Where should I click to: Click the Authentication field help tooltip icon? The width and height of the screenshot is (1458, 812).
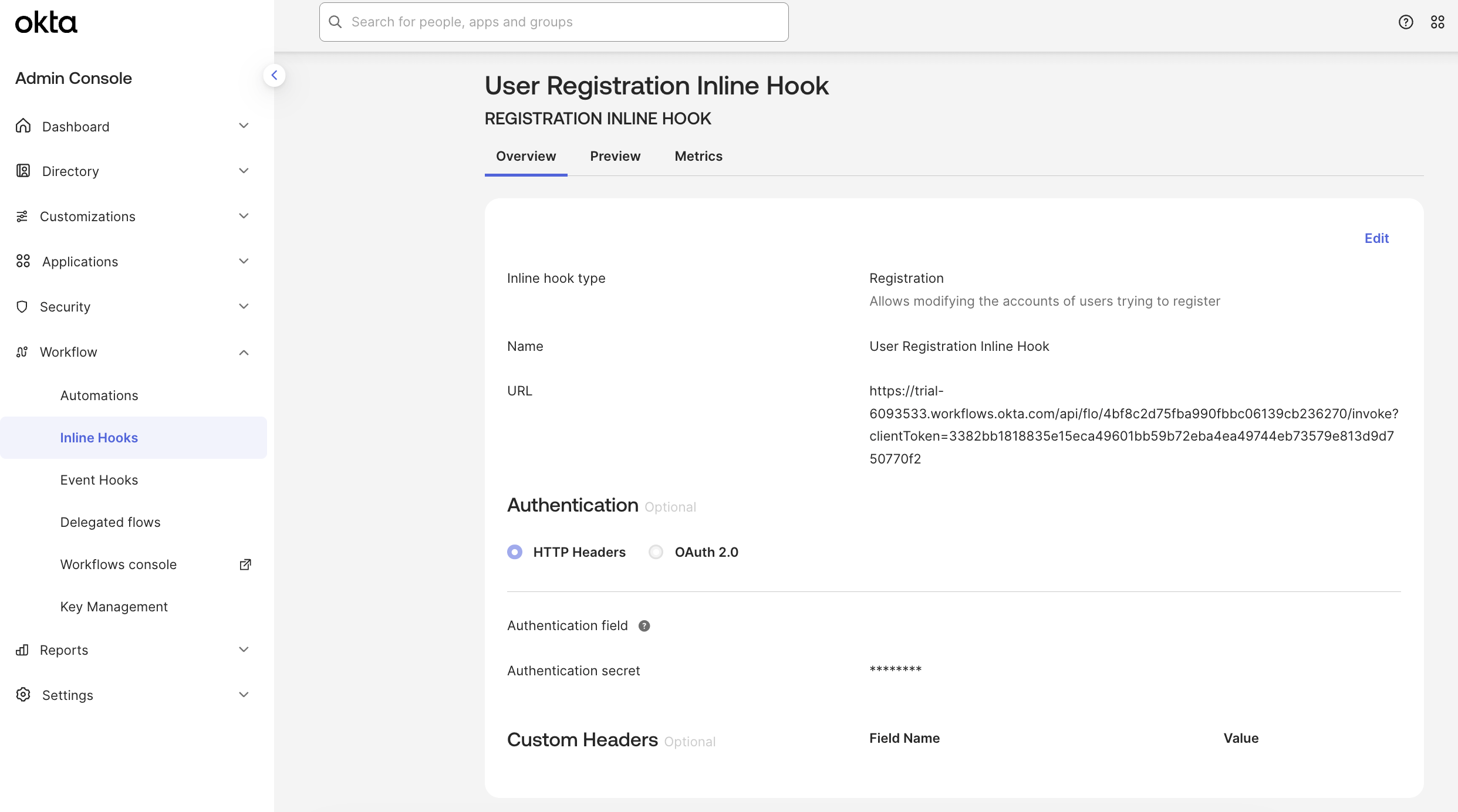pyautogui.click(x=644, y=626)
